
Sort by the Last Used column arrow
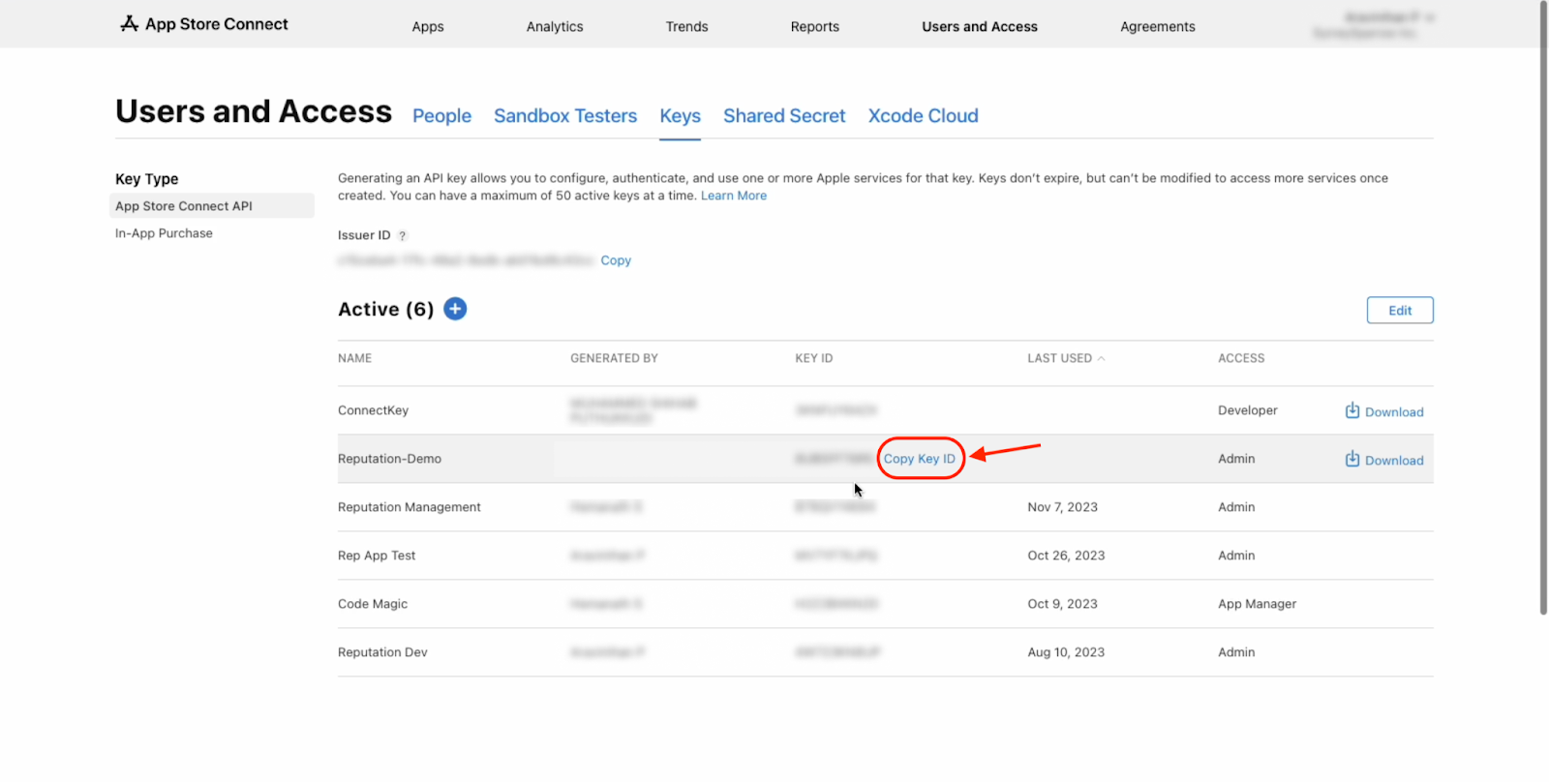coord(1101,359)
